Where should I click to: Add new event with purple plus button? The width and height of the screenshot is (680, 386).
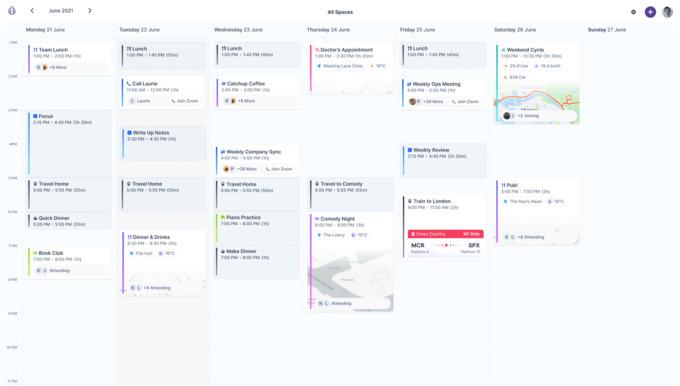[x=650, y=12]
